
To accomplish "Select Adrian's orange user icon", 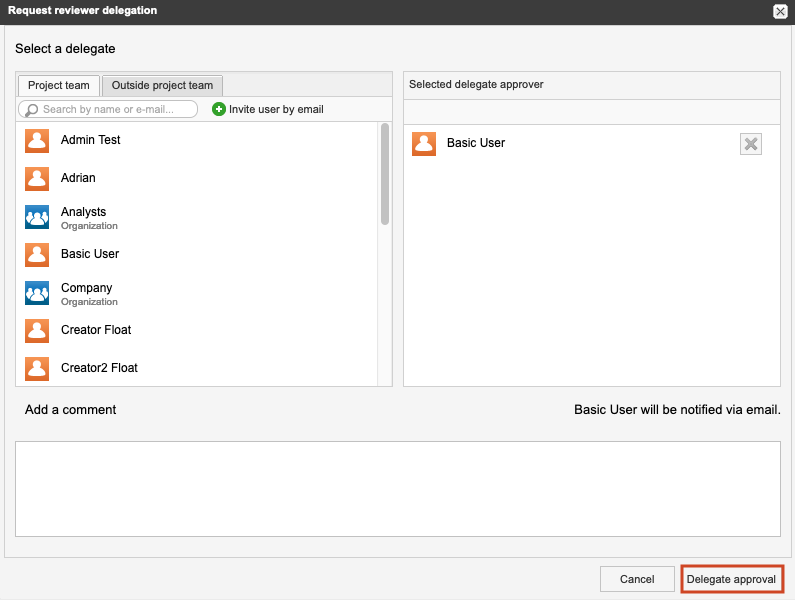I will tap(37, 179).
